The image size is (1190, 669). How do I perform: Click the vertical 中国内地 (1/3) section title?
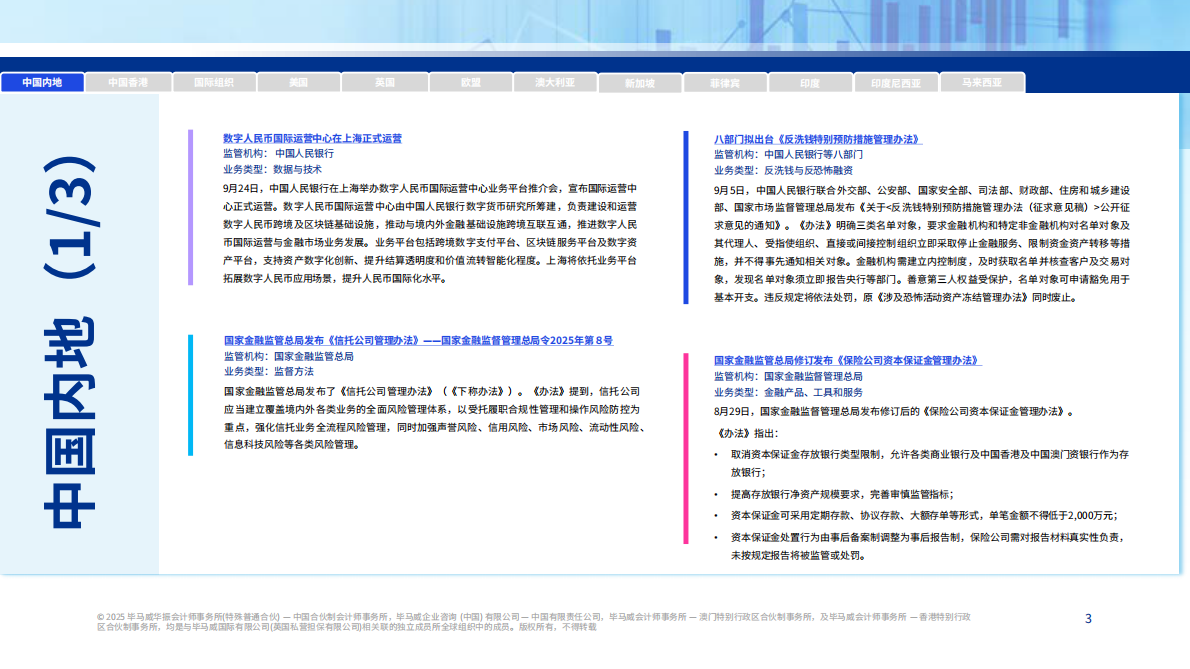(70, 340)
